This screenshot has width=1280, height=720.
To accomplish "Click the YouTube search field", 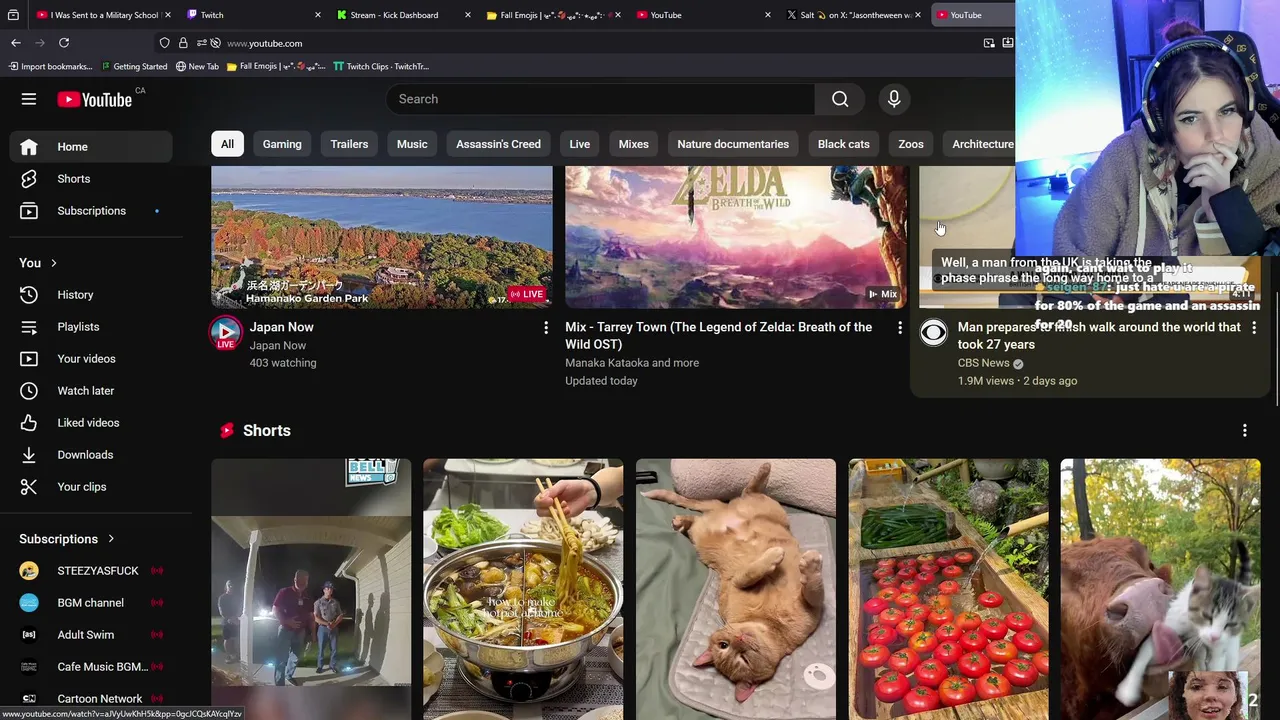I will pyautogui.click(x=600, y=99).
